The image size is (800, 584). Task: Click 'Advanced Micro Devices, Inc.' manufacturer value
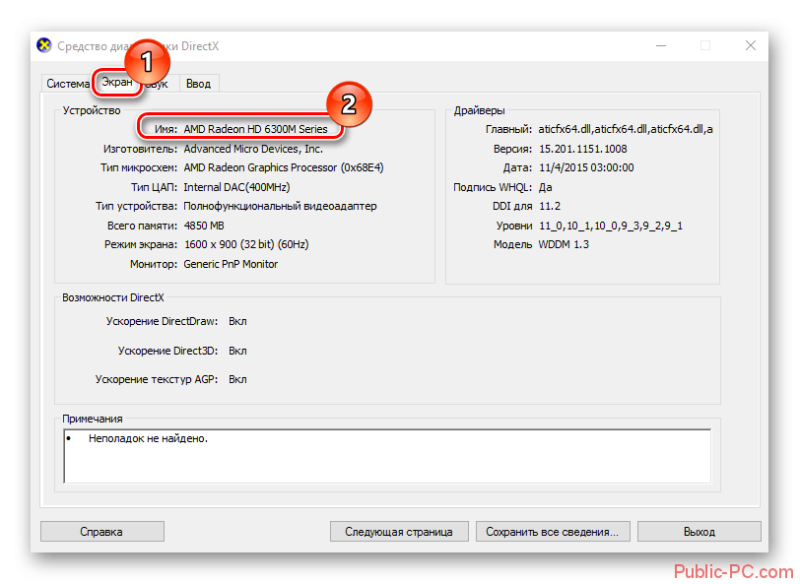click(253, 149)
